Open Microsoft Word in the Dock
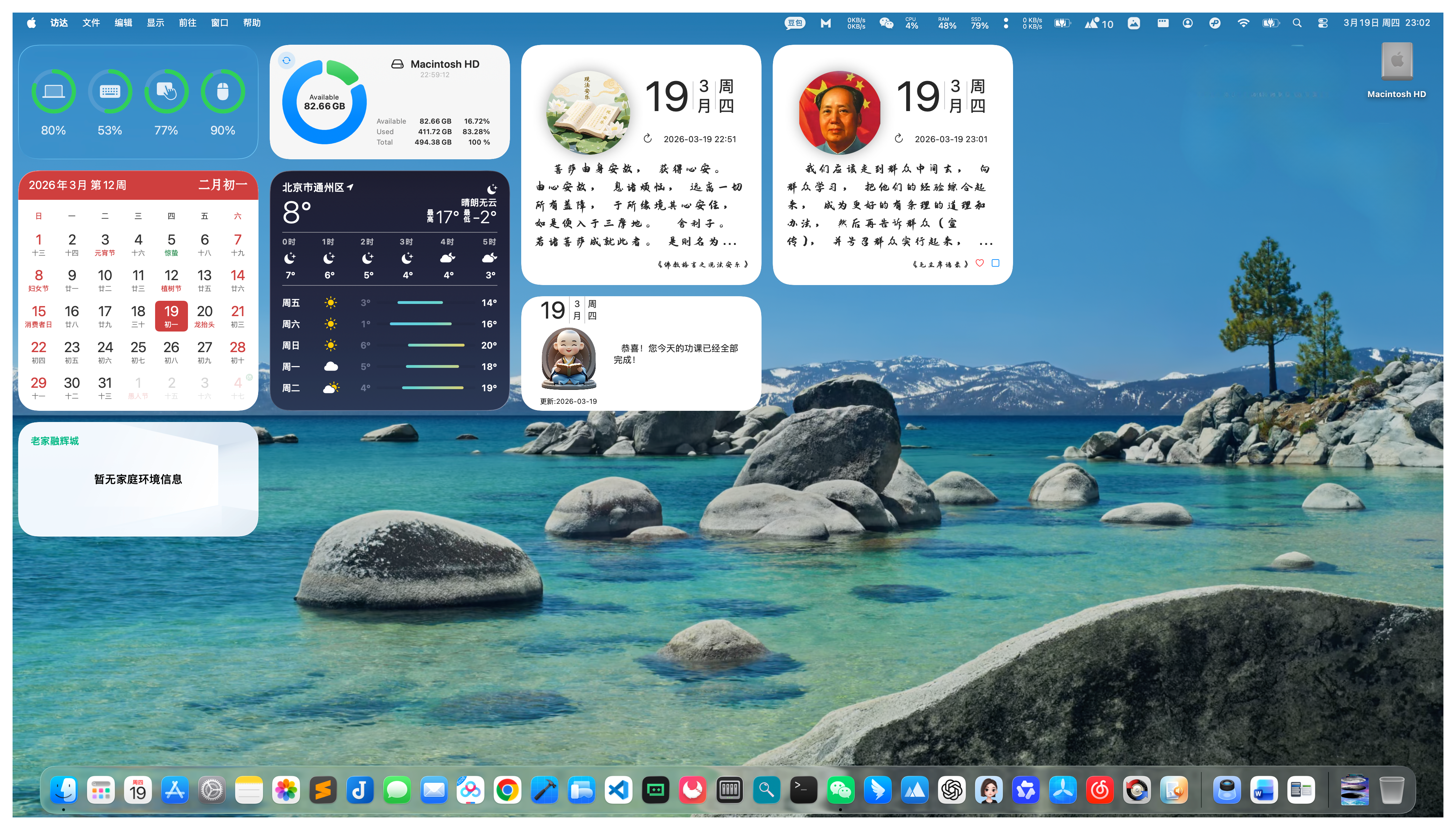The width and height of the screenshot is (1456, 830). click(x=1264, y=790)
